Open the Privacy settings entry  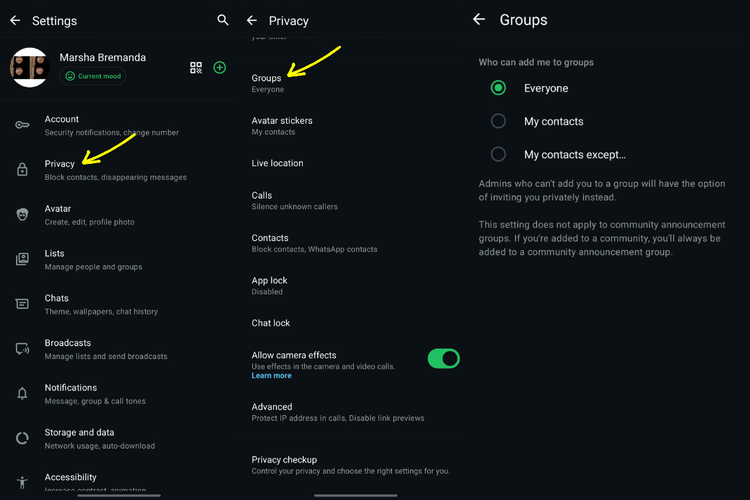click(119, 170)
